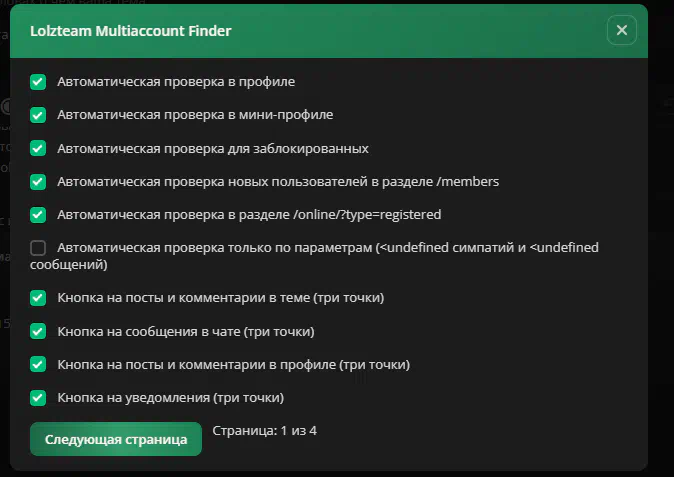Close the Lolzteam Multiaccount Finder dialog
The width and height of the screenshot is (674, 477).
coord(622,30)
